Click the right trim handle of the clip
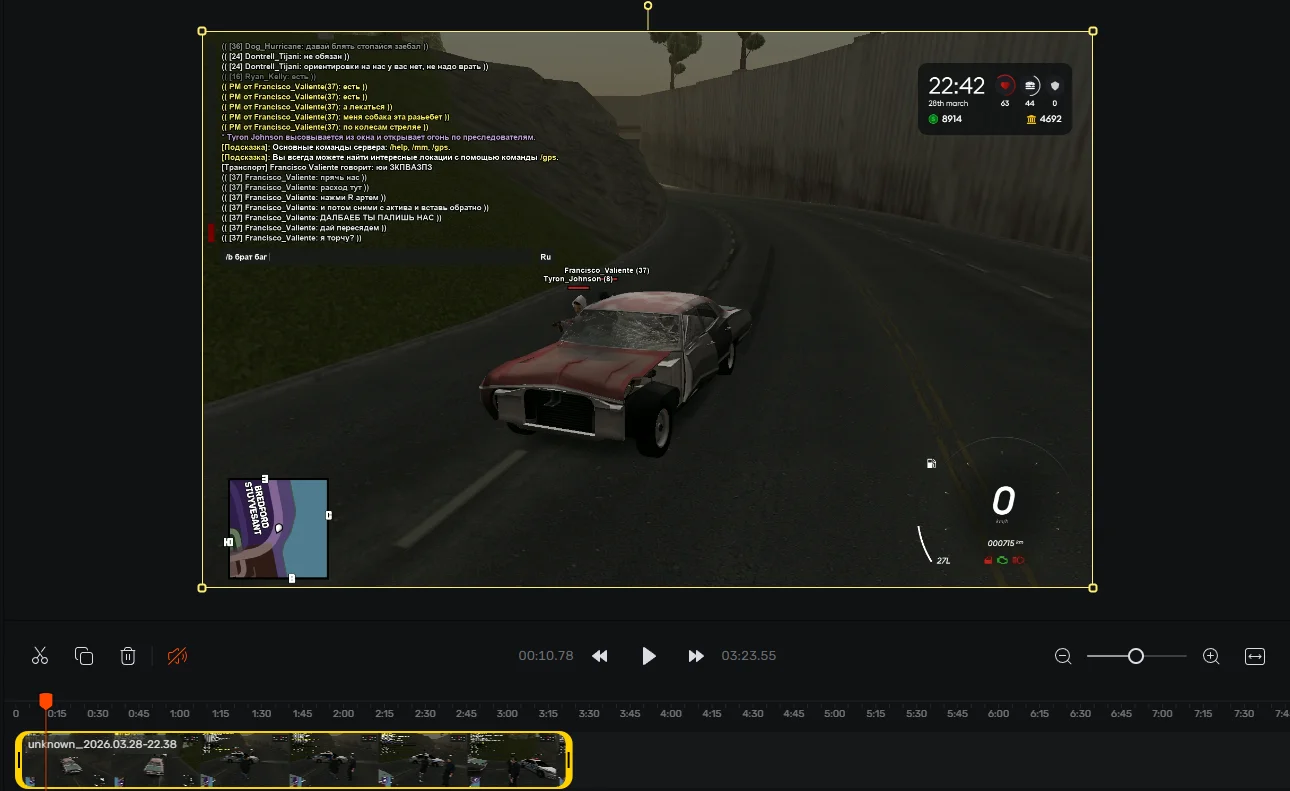This screenshot has height=791, width=1290. click(567, 760)
